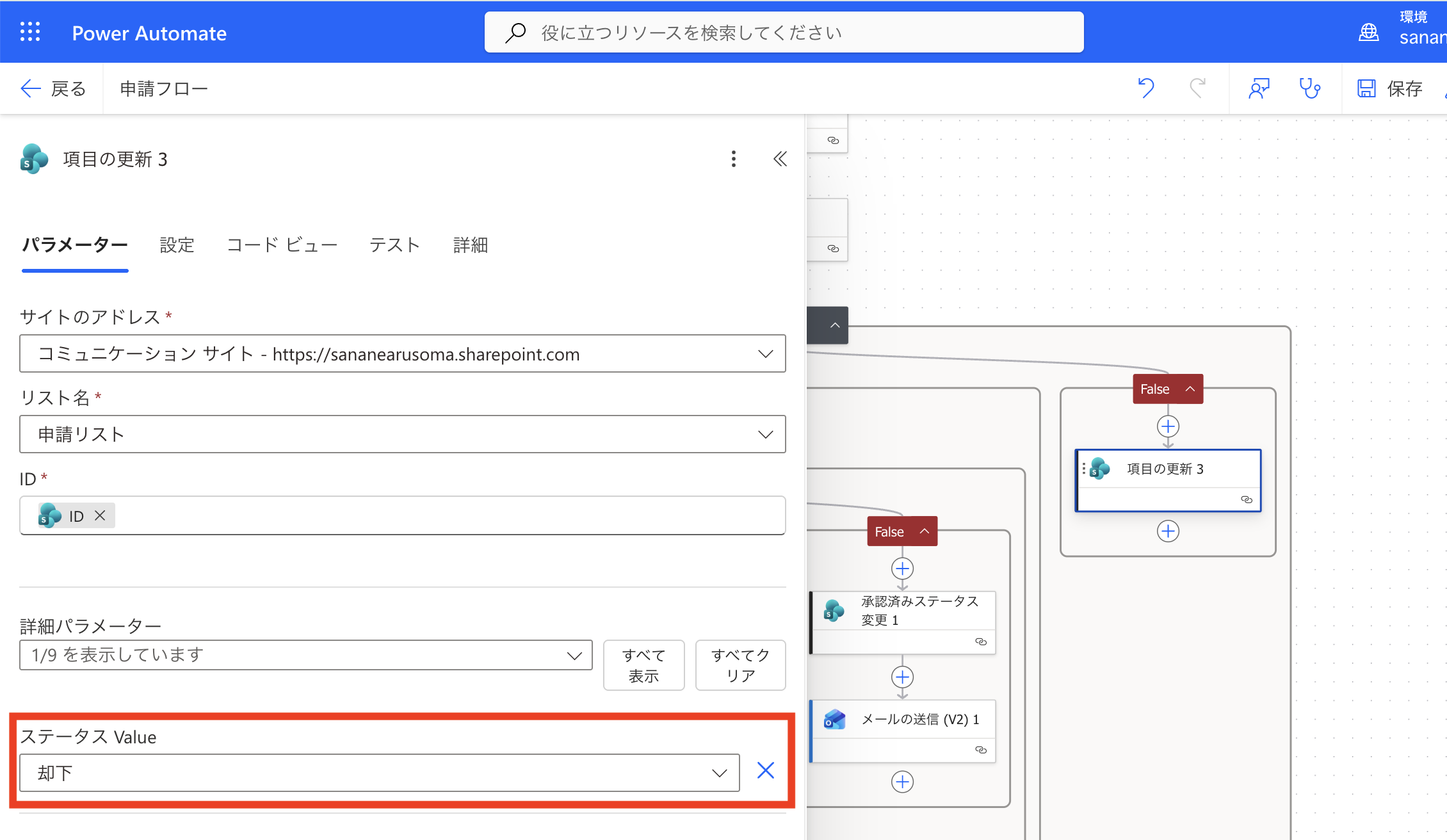This screenshot has width=1447, height=840.
Task: Open the three-dot menu of action panel
Action: click(734, 159)
